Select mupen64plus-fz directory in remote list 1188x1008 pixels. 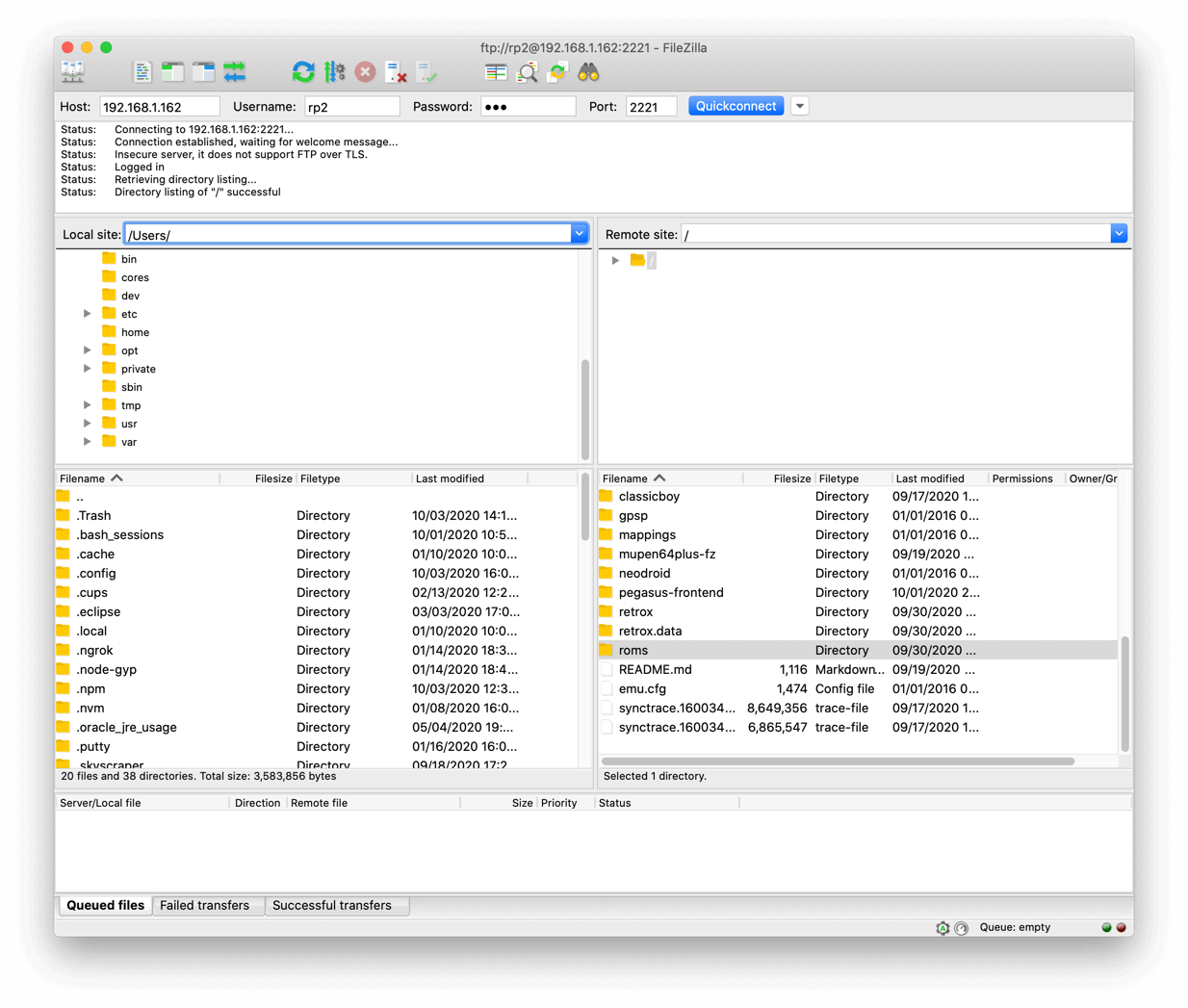click(857, 555)
